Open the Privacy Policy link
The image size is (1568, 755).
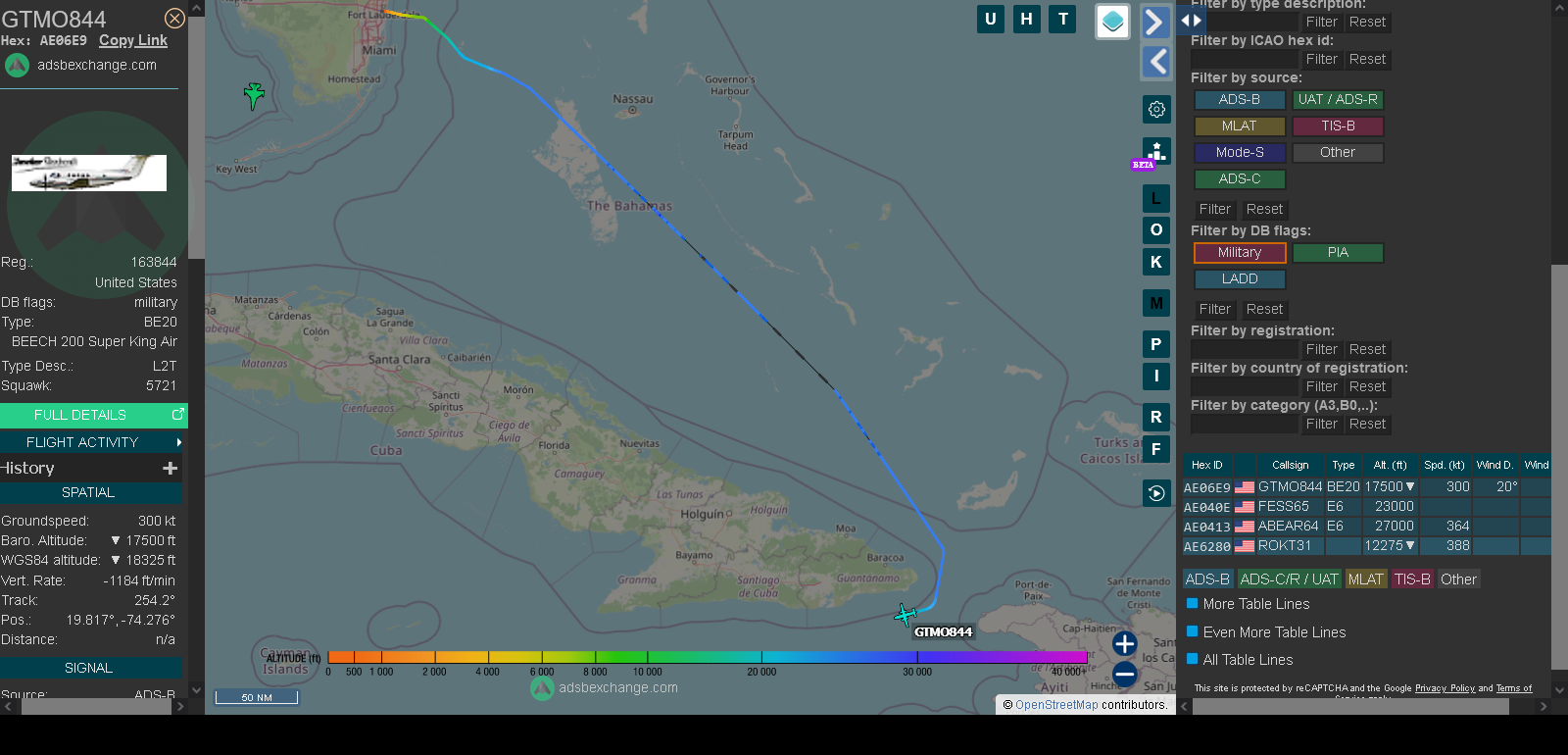pos(1445,688)
